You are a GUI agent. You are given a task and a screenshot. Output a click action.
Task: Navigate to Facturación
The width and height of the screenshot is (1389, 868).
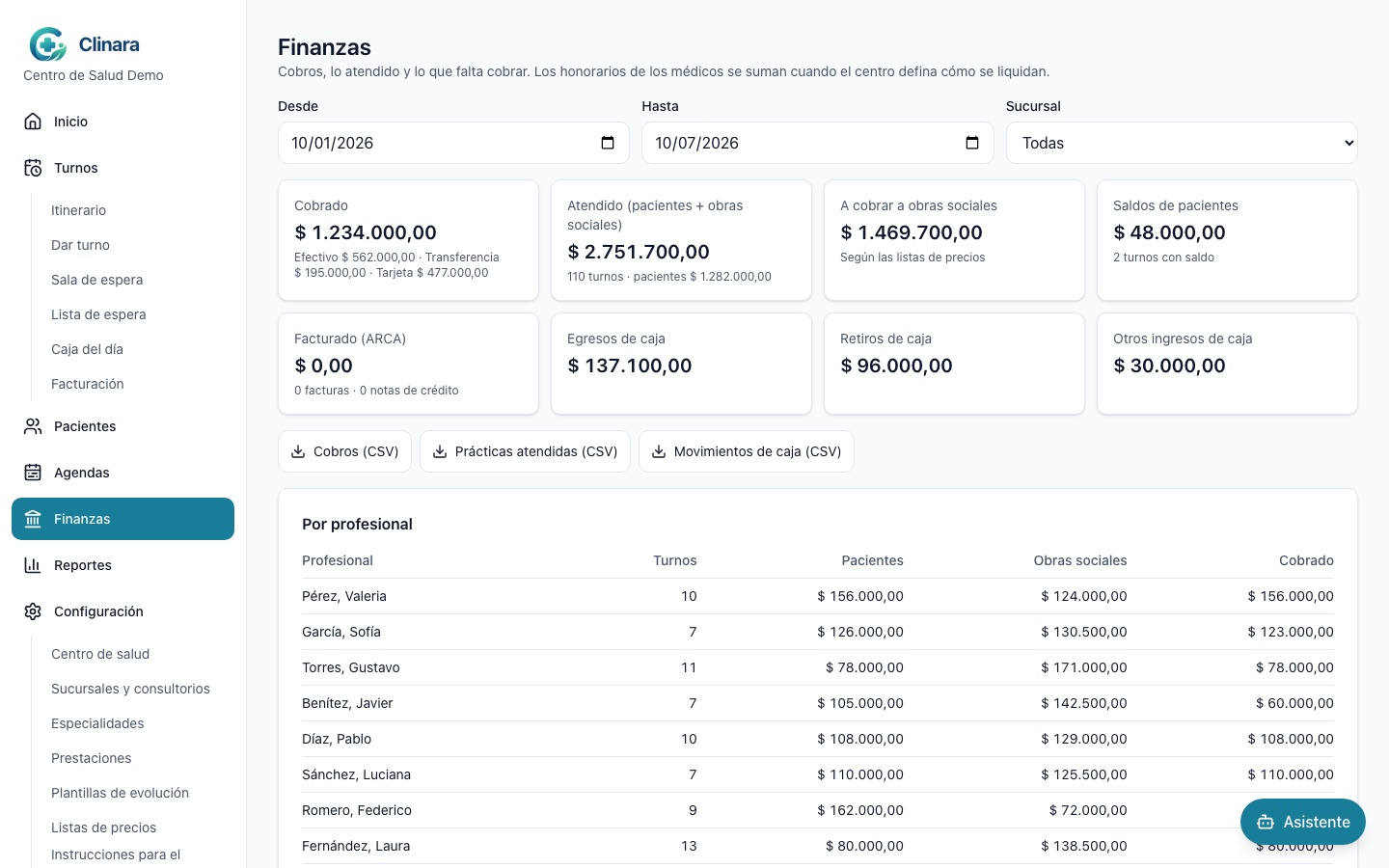[88, 384]
